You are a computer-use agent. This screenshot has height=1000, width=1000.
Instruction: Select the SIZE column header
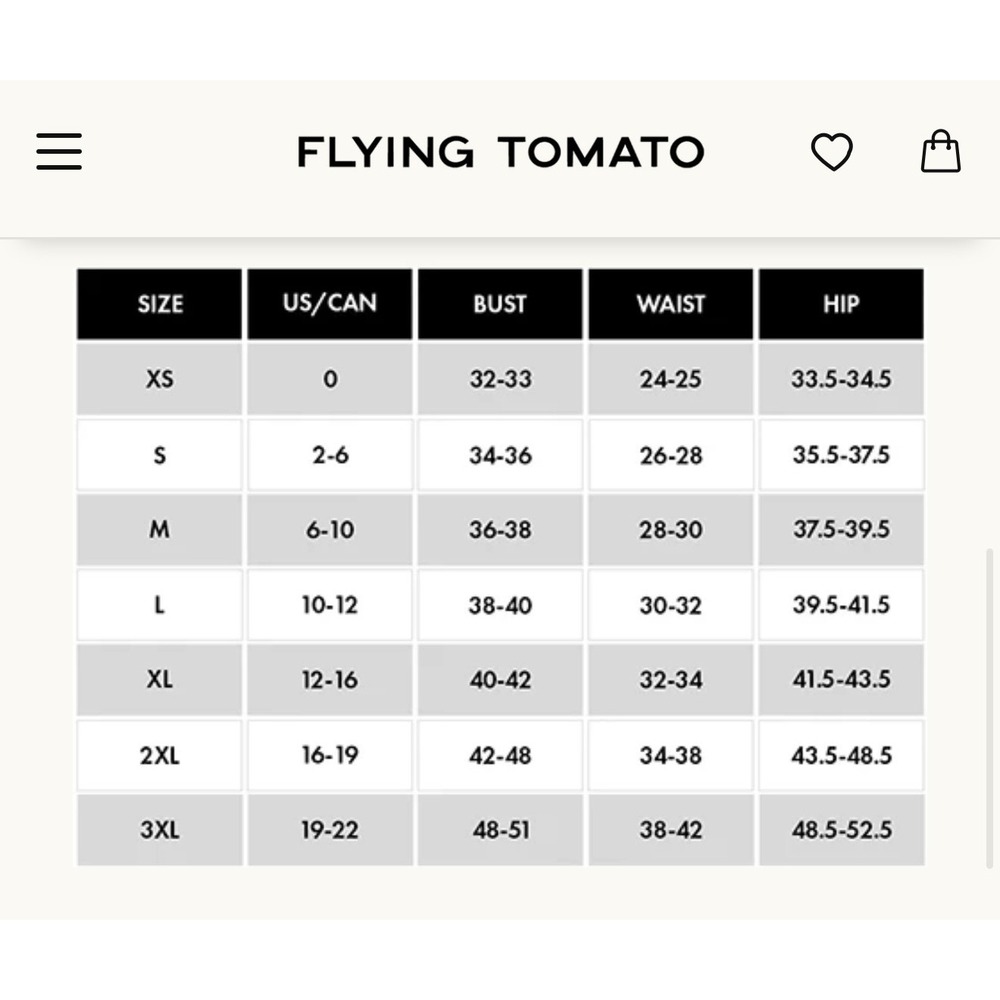159,304
